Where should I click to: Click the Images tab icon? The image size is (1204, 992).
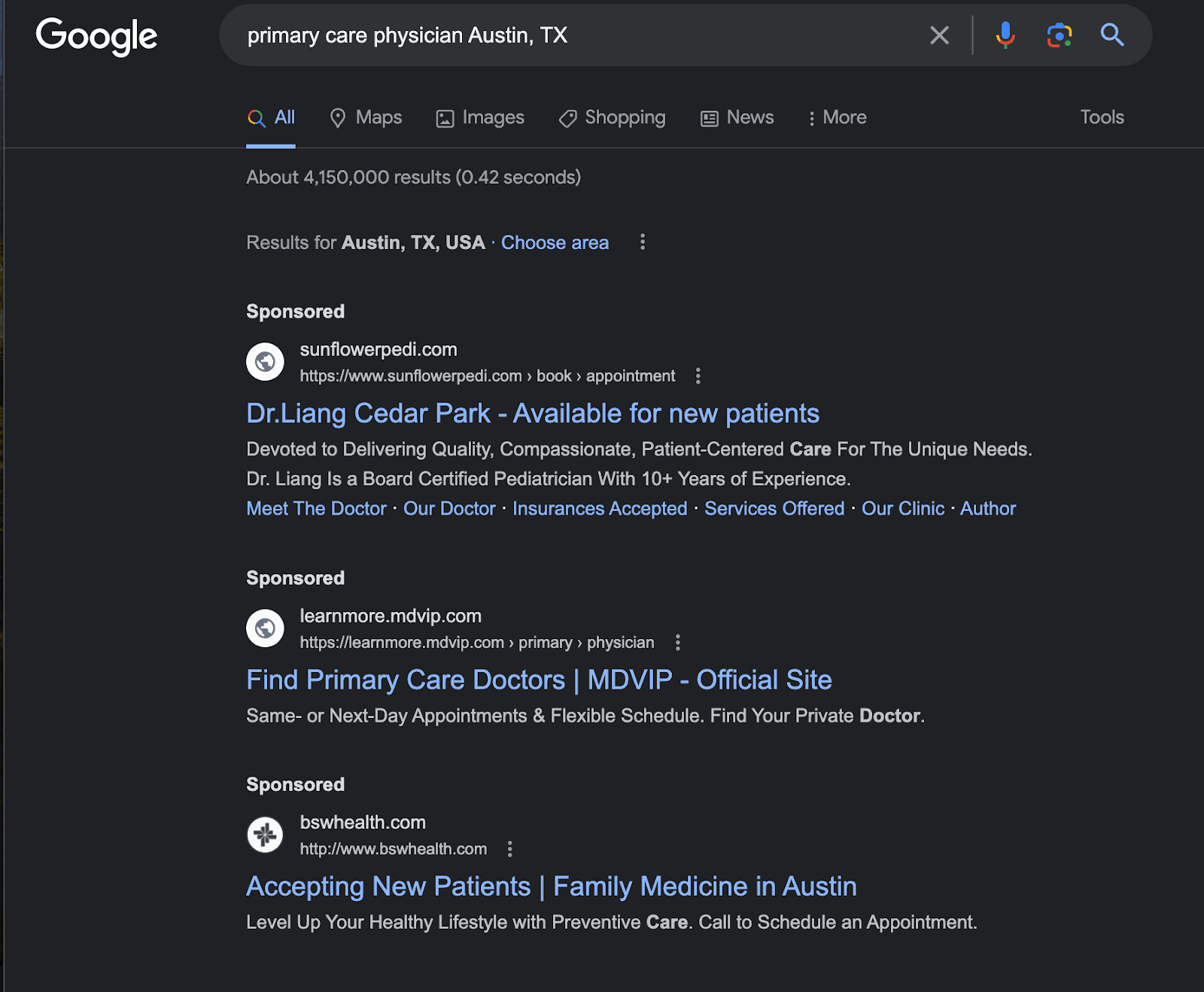point(447,117)
